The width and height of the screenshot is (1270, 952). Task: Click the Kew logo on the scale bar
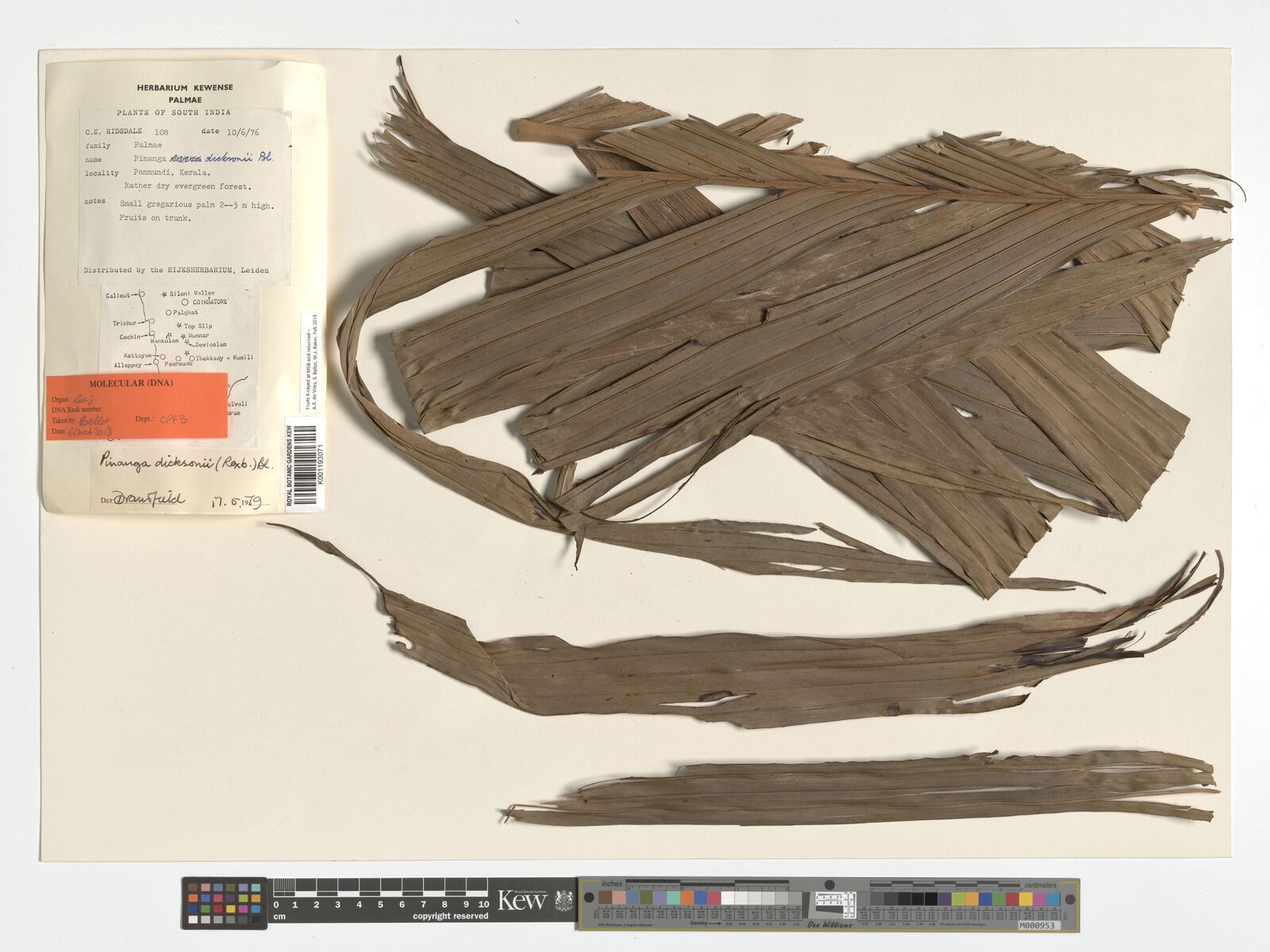(x=521, y=900)
